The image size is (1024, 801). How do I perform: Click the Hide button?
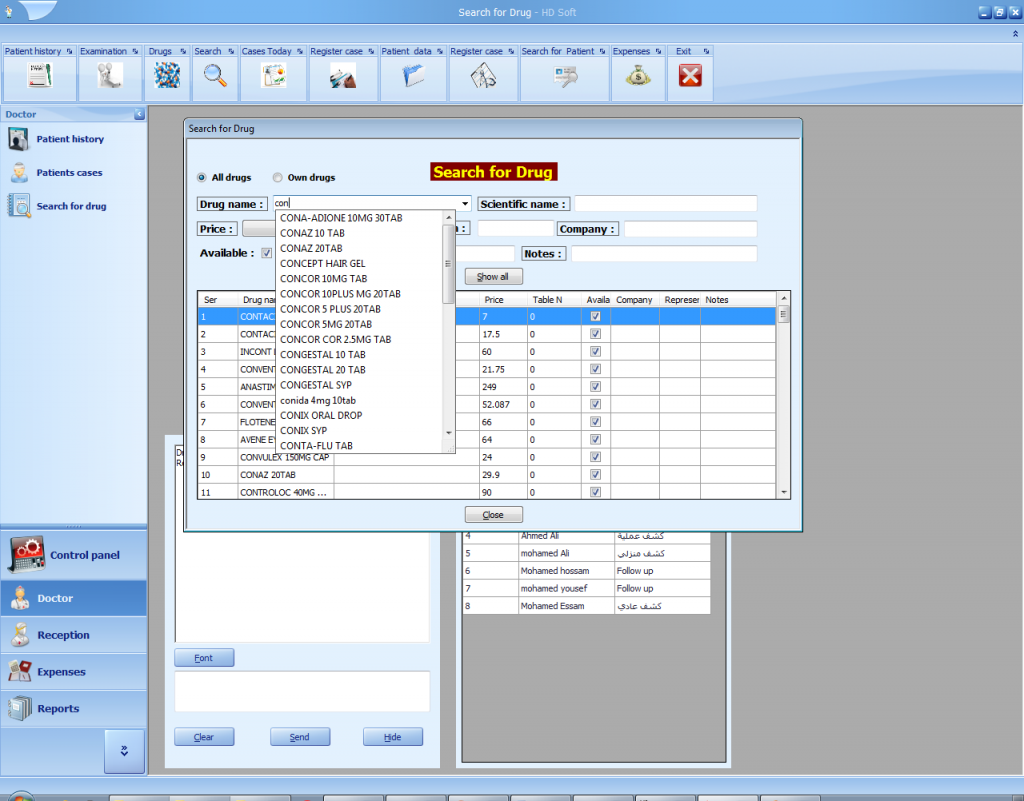[392, 737]
